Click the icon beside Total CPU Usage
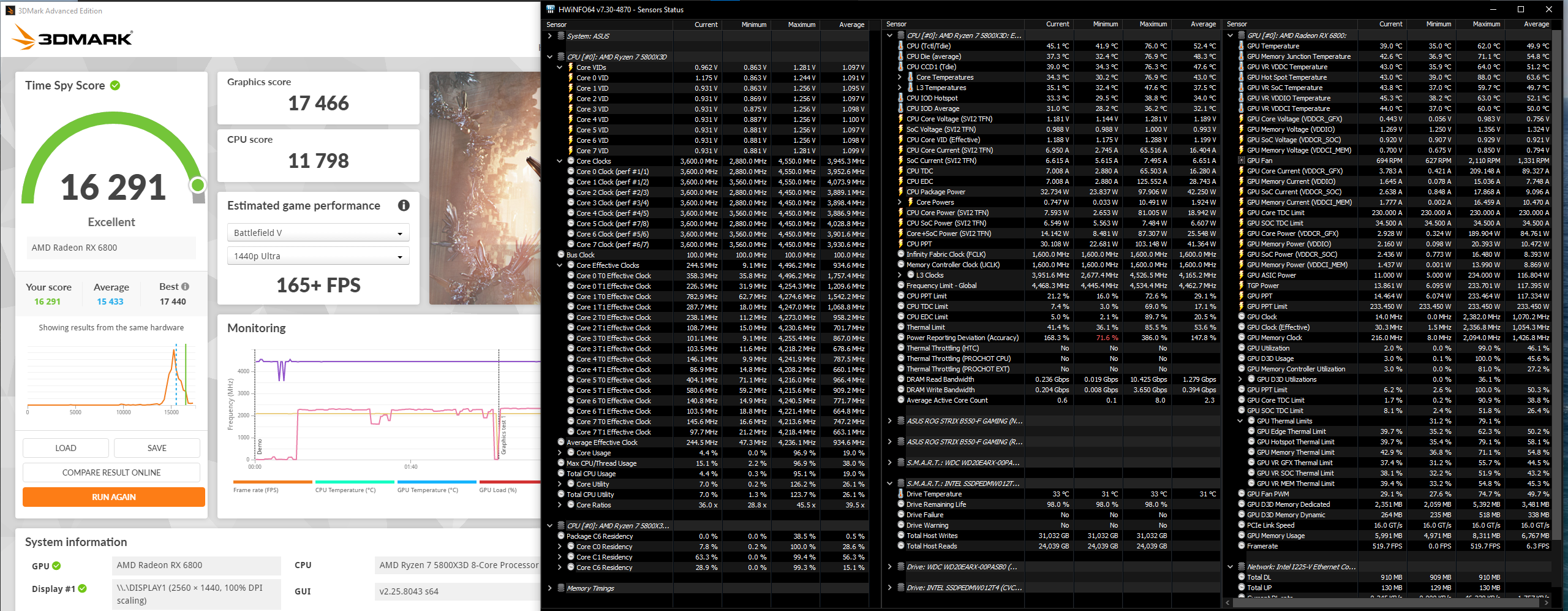The width and height of the screenshot is (1568, 611). 560,474
